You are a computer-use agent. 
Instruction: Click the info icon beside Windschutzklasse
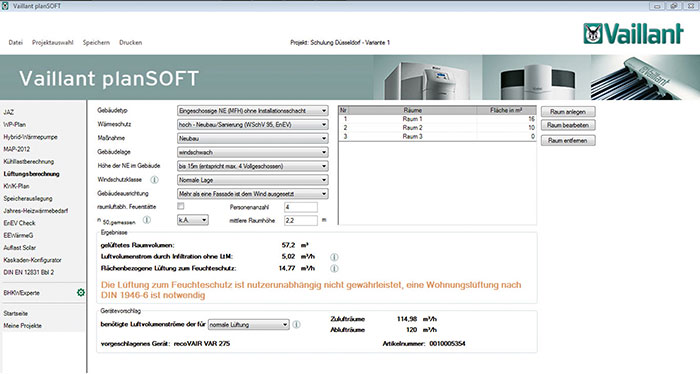154,180
